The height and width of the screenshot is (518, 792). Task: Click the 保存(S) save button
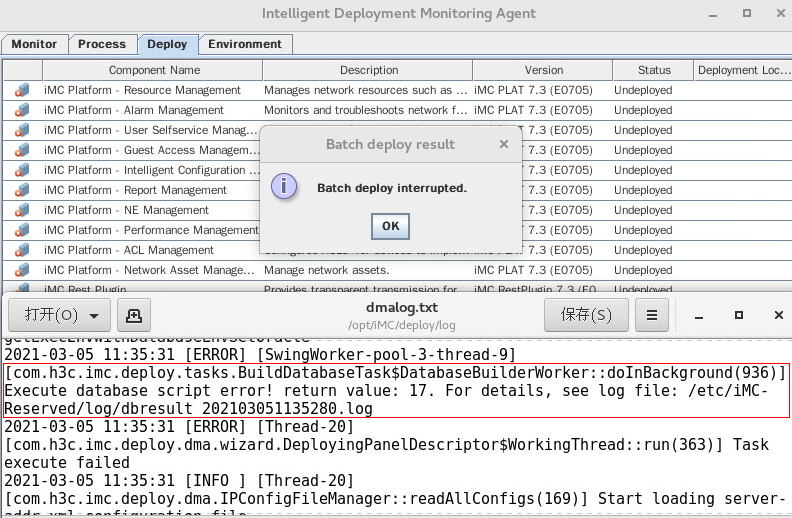[x=586, y=316]
